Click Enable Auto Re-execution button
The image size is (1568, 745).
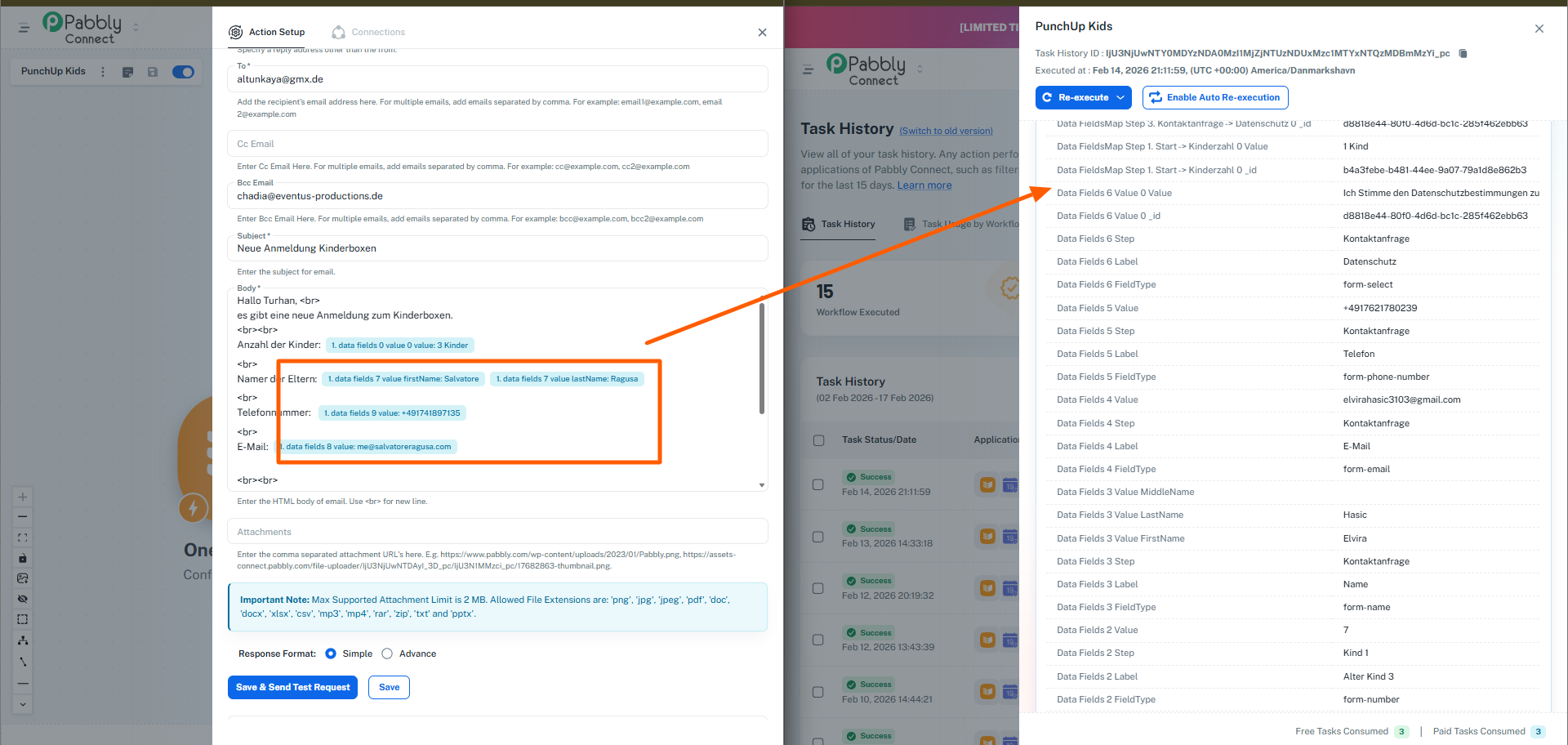(x=1214, y=97)
